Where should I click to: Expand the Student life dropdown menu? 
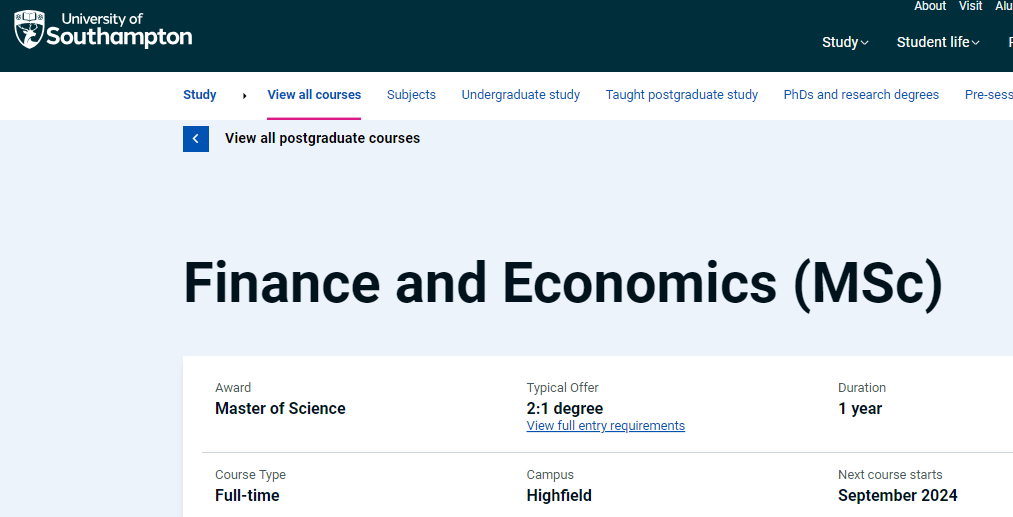coord(938,42)
